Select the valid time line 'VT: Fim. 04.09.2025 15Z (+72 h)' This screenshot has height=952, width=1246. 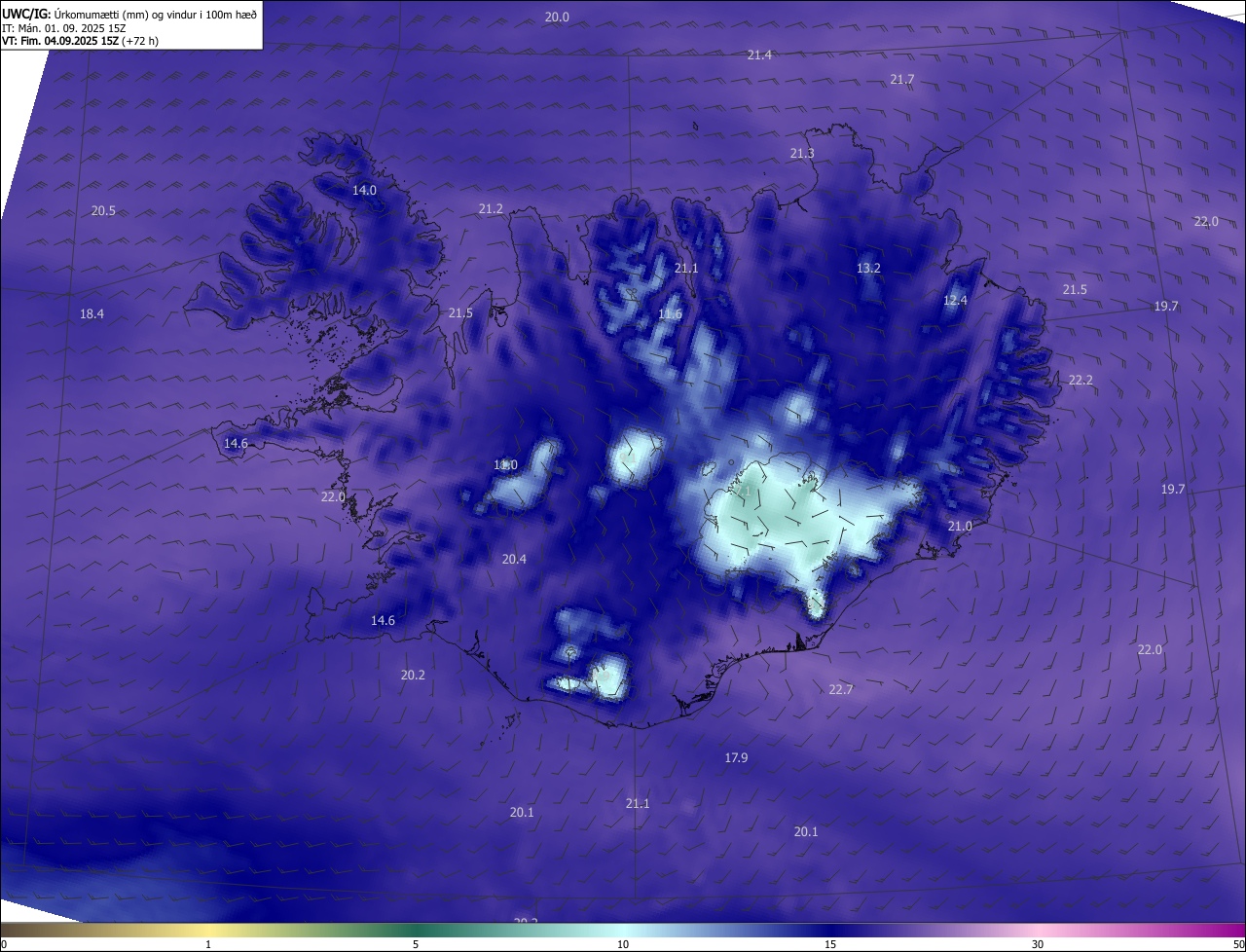(x=81, y=41)
